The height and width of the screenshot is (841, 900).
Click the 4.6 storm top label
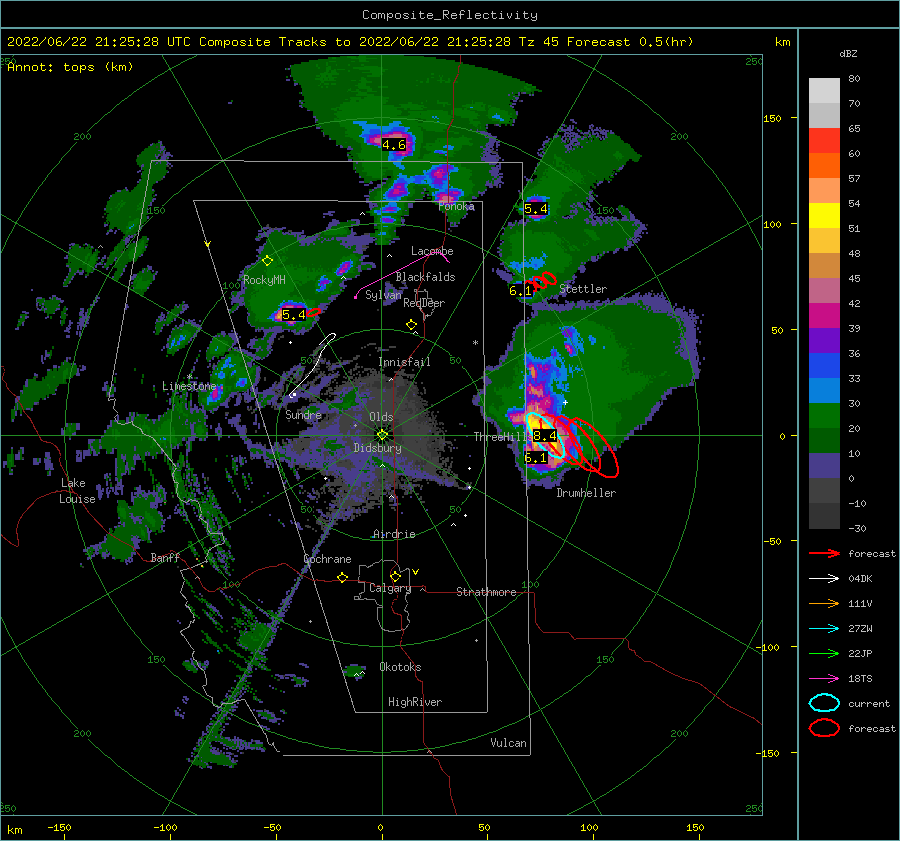[x=394, y=145]
